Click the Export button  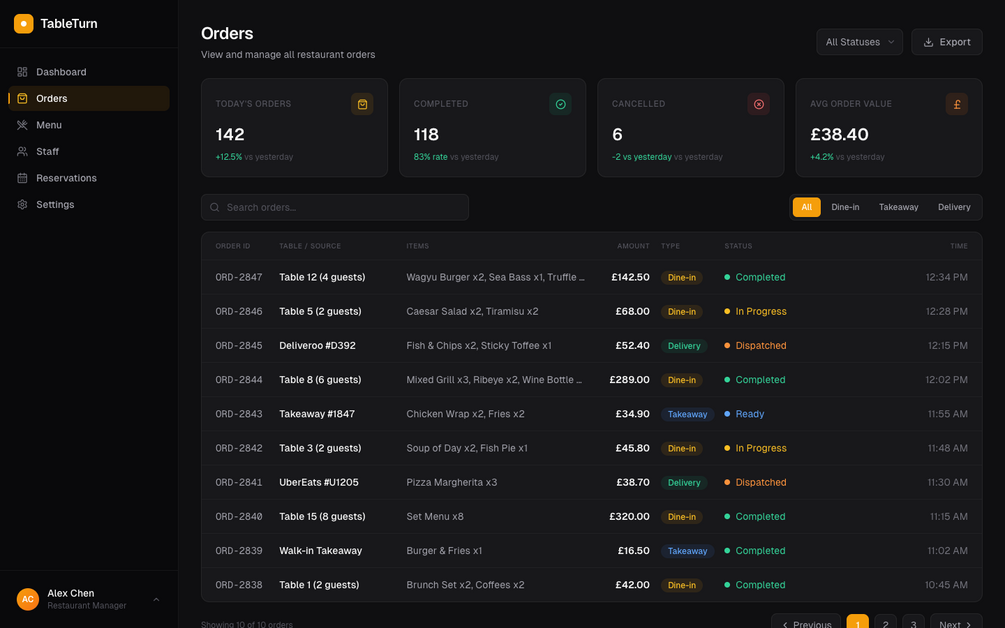click(947, 42)
